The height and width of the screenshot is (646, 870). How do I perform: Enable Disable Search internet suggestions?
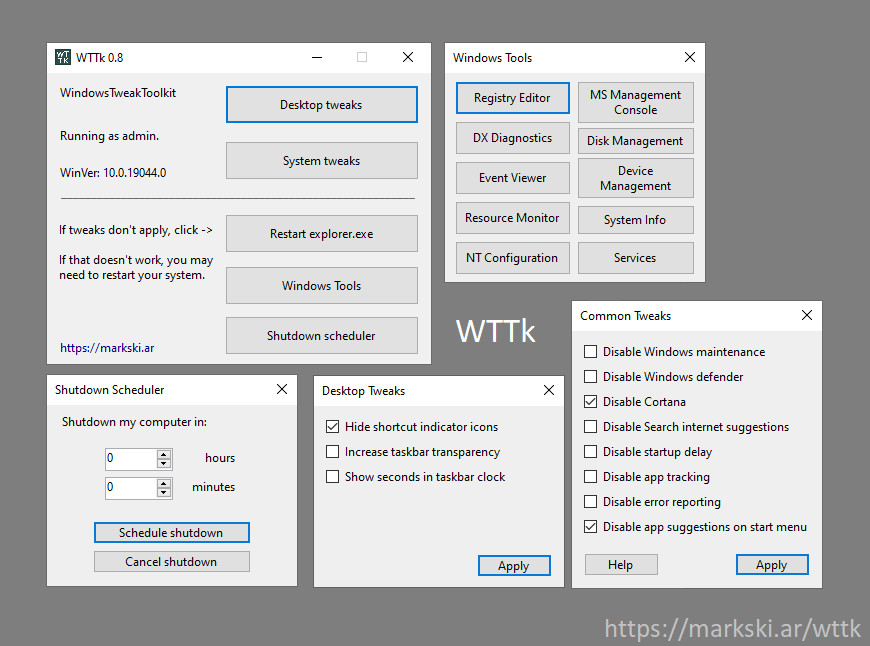point(590,427)
